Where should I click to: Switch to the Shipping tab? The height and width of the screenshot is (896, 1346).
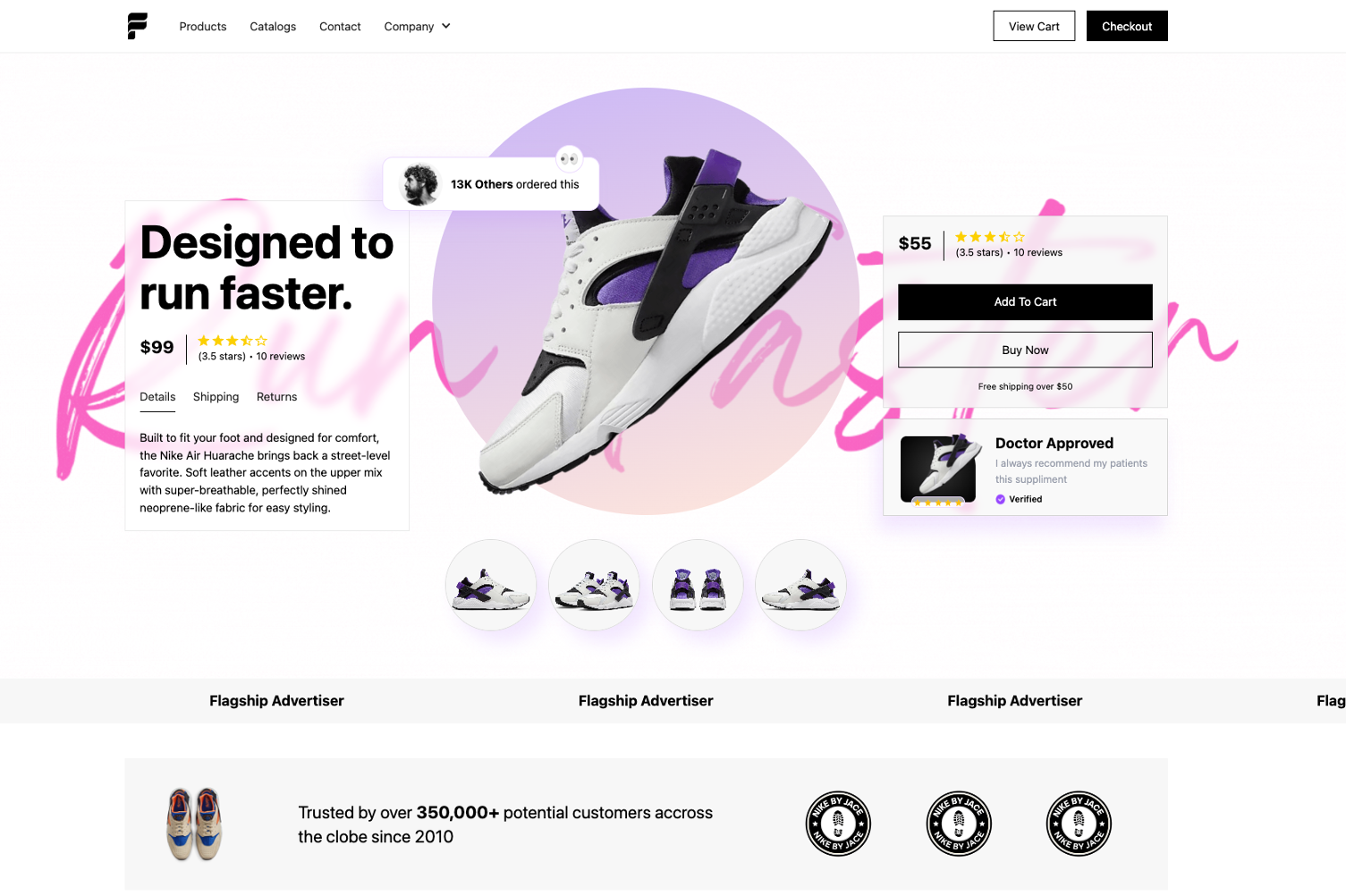click(216, 397)
